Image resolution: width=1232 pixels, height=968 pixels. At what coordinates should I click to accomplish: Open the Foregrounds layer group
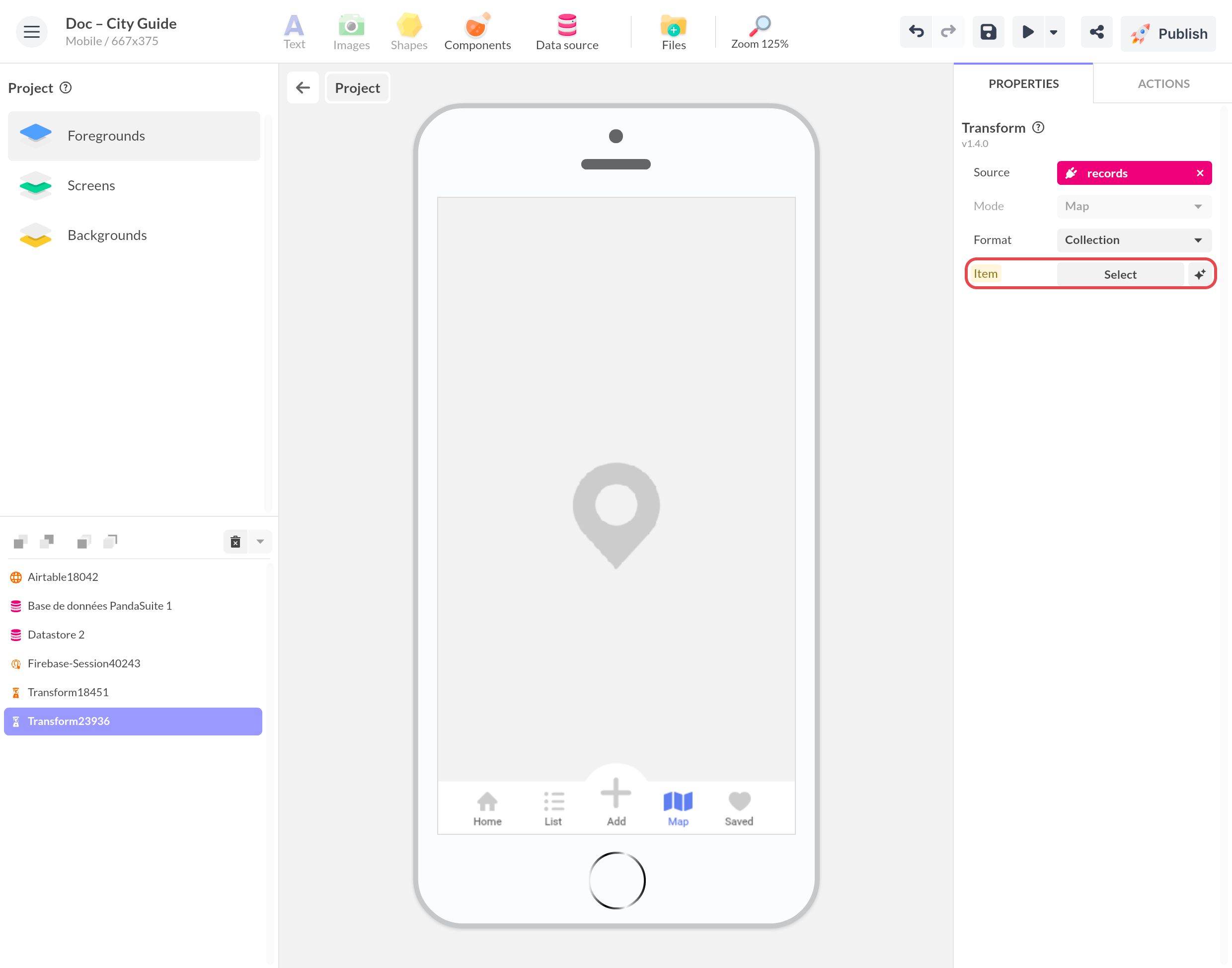134,136
